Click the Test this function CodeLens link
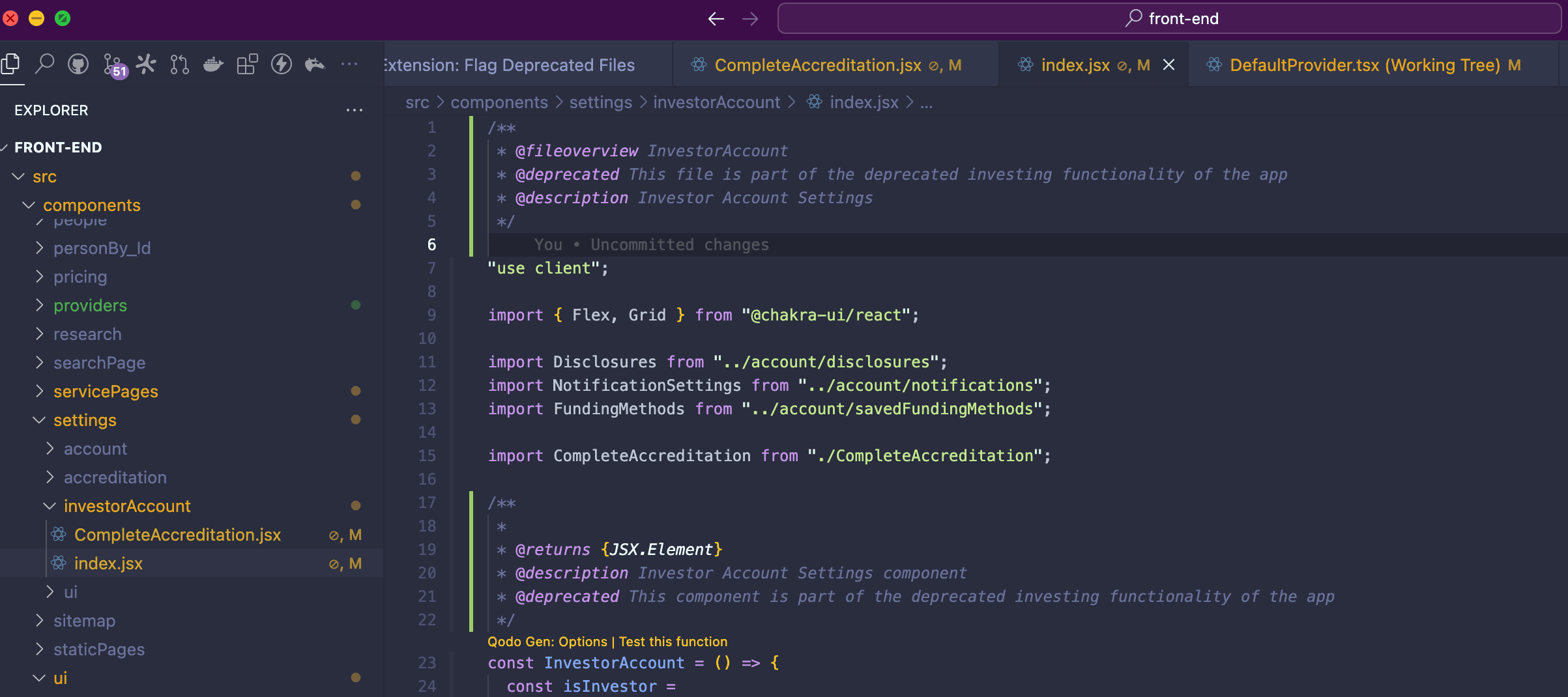This screenshot has width=1568, height=697. pos(673,642)
